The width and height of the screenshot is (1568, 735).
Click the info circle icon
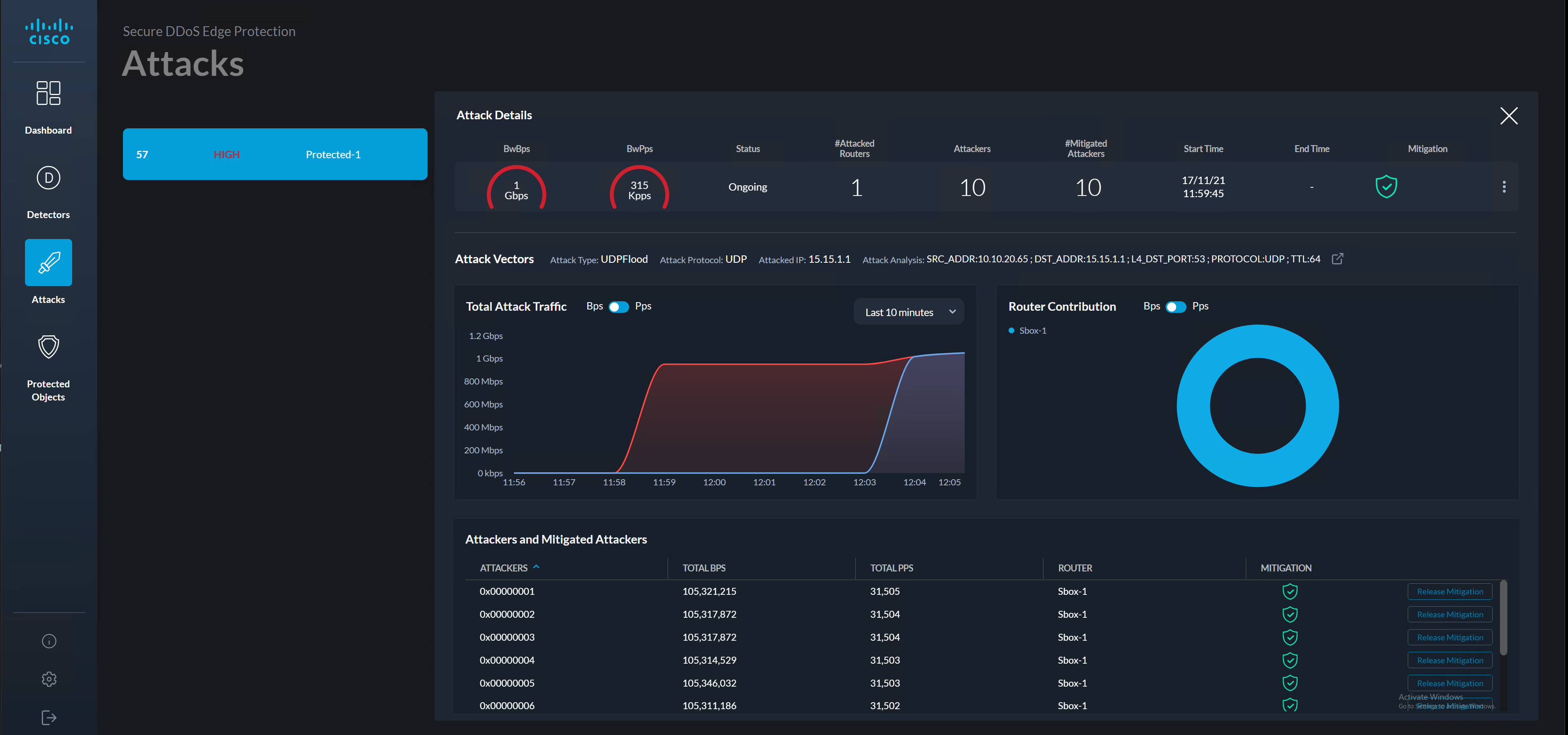(49, 641)
